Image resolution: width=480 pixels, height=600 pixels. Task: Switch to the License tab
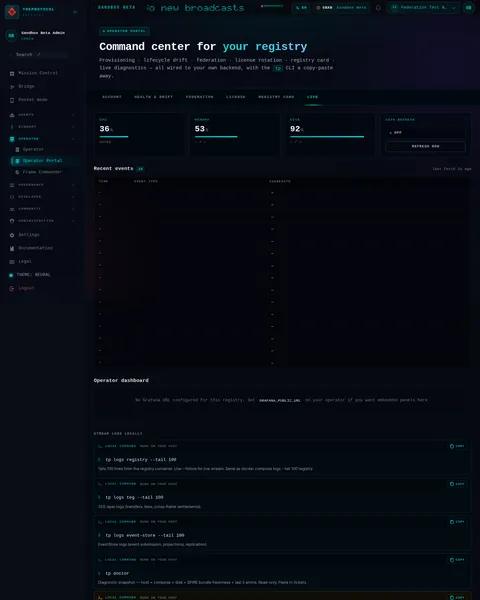[x=236, y=97]
